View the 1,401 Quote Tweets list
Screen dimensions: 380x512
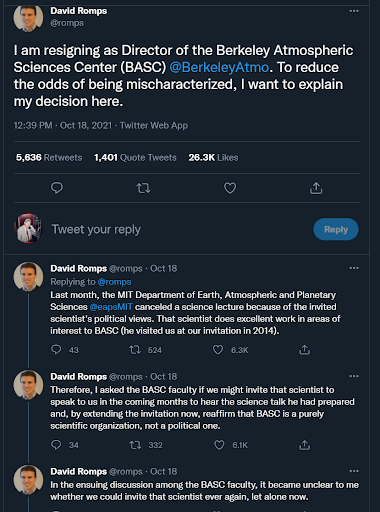point(135,157)
